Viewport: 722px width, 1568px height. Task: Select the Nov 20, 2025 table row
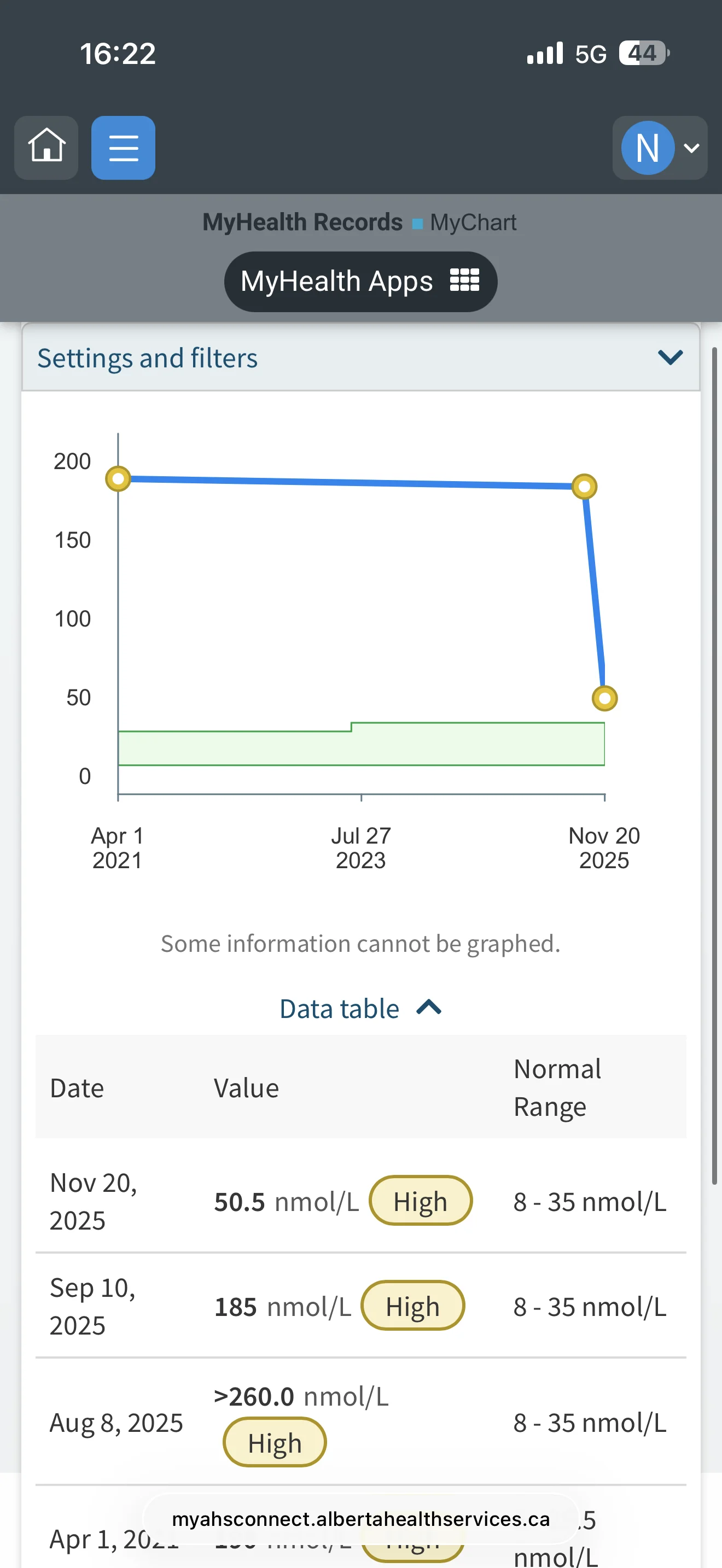pyautogui.click(x=360, y=1201)
